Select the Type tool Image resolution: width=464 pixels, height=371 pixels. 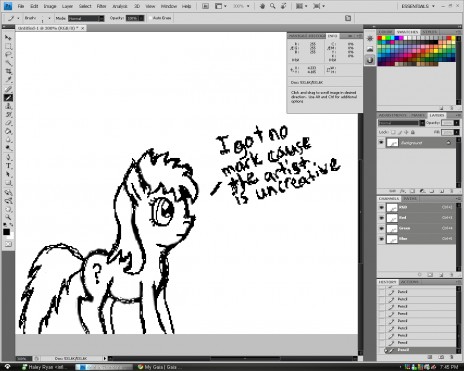click(x=8, y=166)
